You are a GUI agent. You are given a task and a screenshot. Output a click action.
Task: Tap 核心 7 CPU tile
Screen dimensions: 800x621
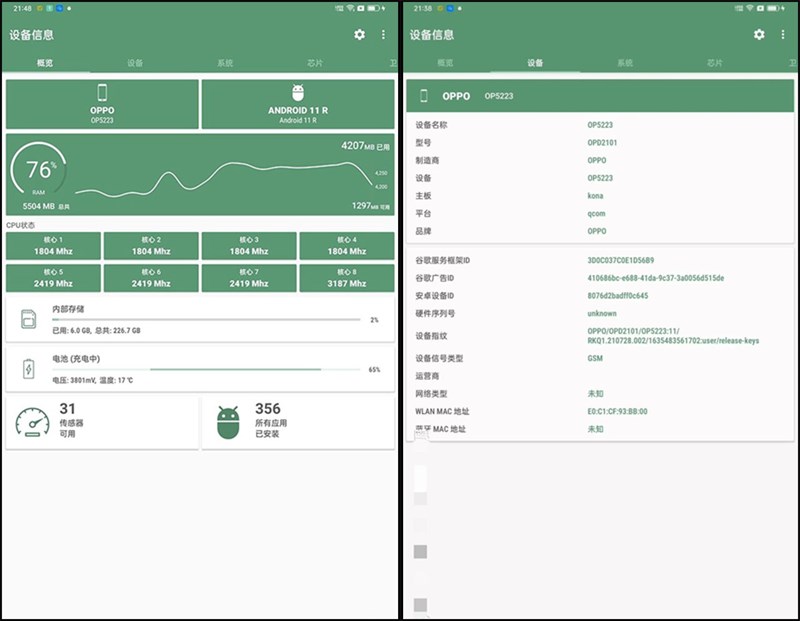point(249,278)
